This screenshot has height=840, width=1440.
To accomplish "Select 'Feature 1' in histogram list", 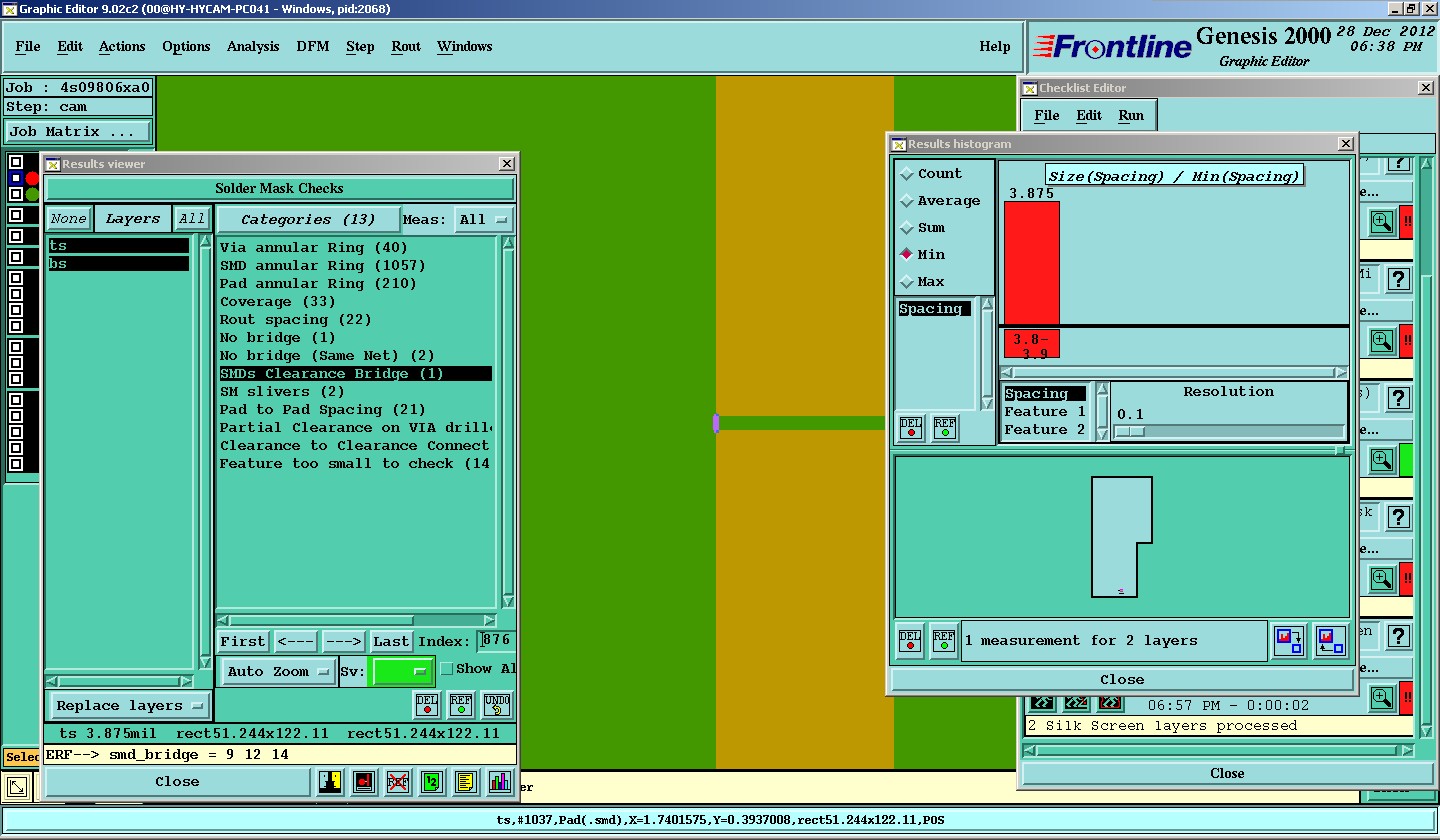I will pos(1046,412).
